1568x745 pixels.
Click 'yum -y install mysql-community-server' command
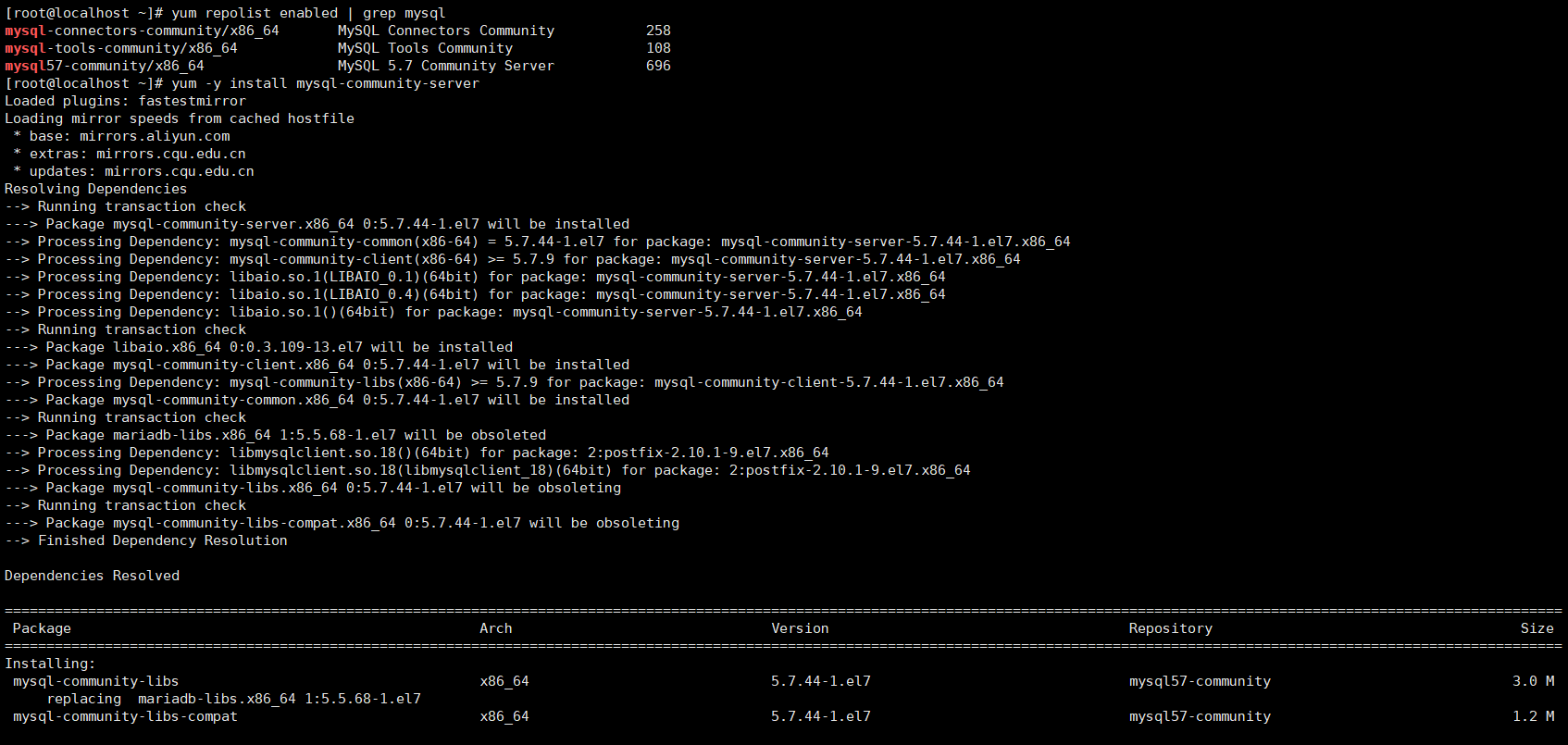pos(325,83)
